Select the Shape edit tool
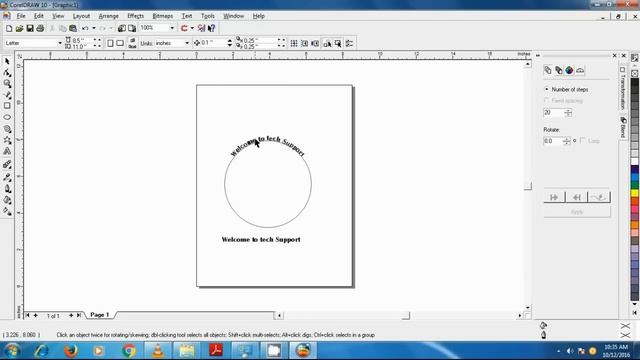The image size is (640, 360). coord(7,73)
